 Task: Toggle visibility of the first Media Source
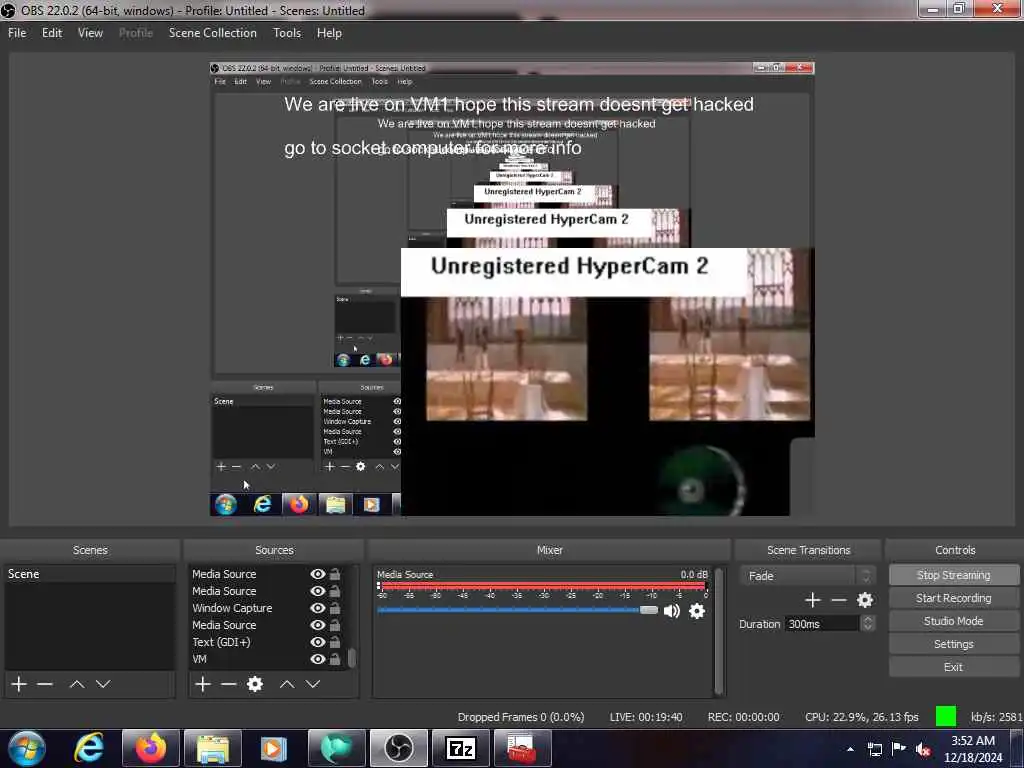click(317, 574)
